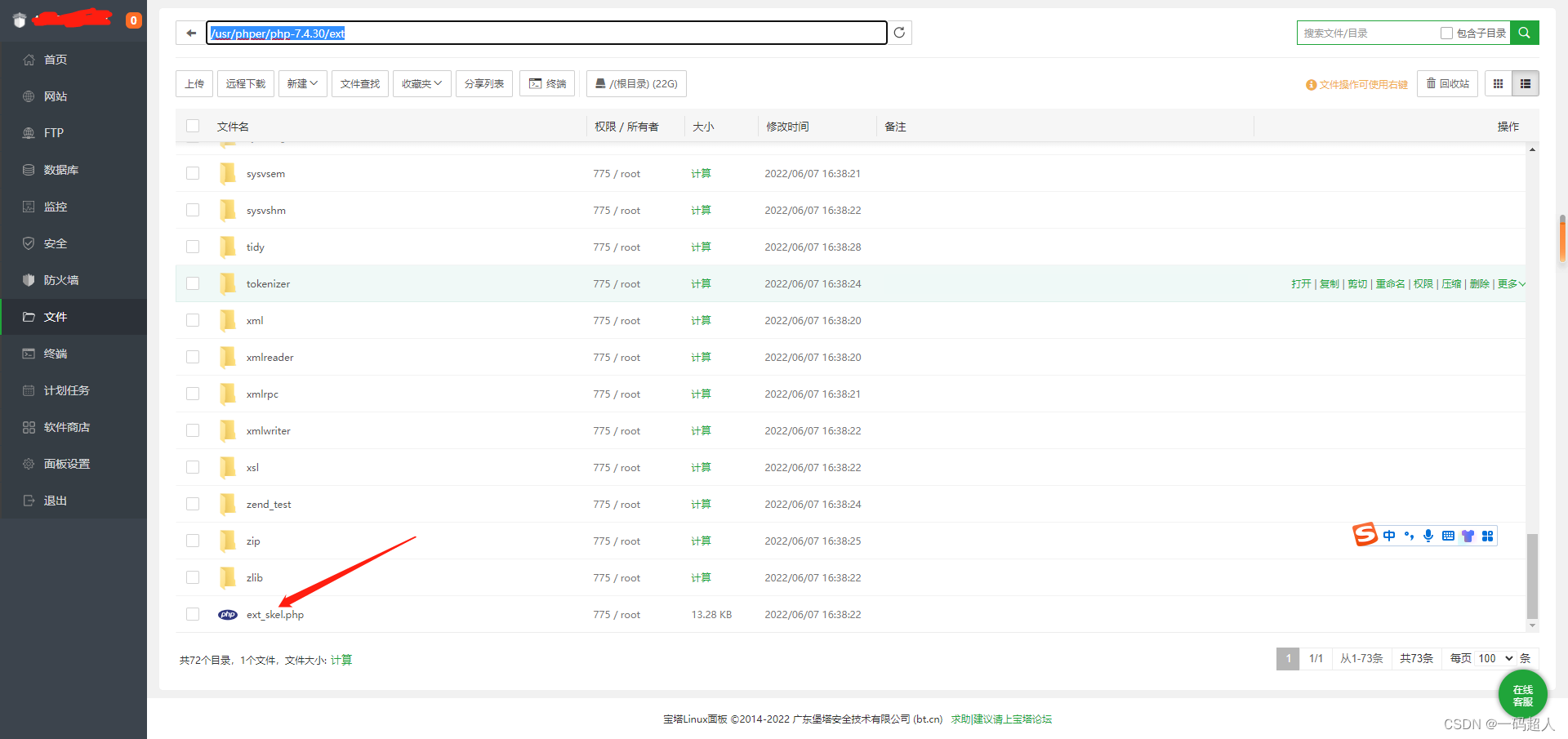
Task: Open Sogou toolbox grid icon
Action: pyautogui.click(x=1487, y=536)
